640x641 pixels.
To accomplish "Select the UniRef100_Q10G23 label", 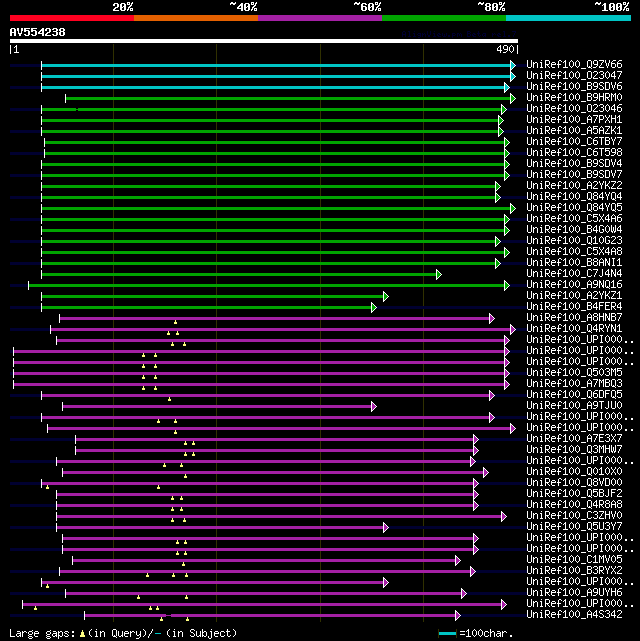I will (x=574, y=240).
